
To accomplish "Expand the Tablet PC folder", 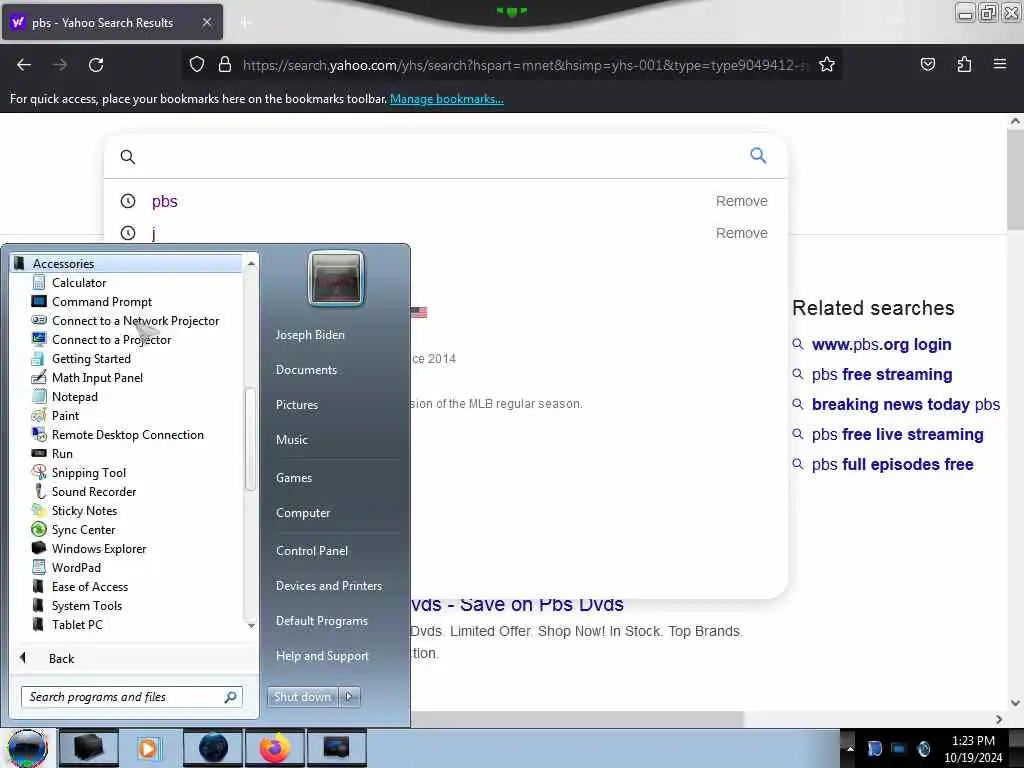I will click(77, 624).
